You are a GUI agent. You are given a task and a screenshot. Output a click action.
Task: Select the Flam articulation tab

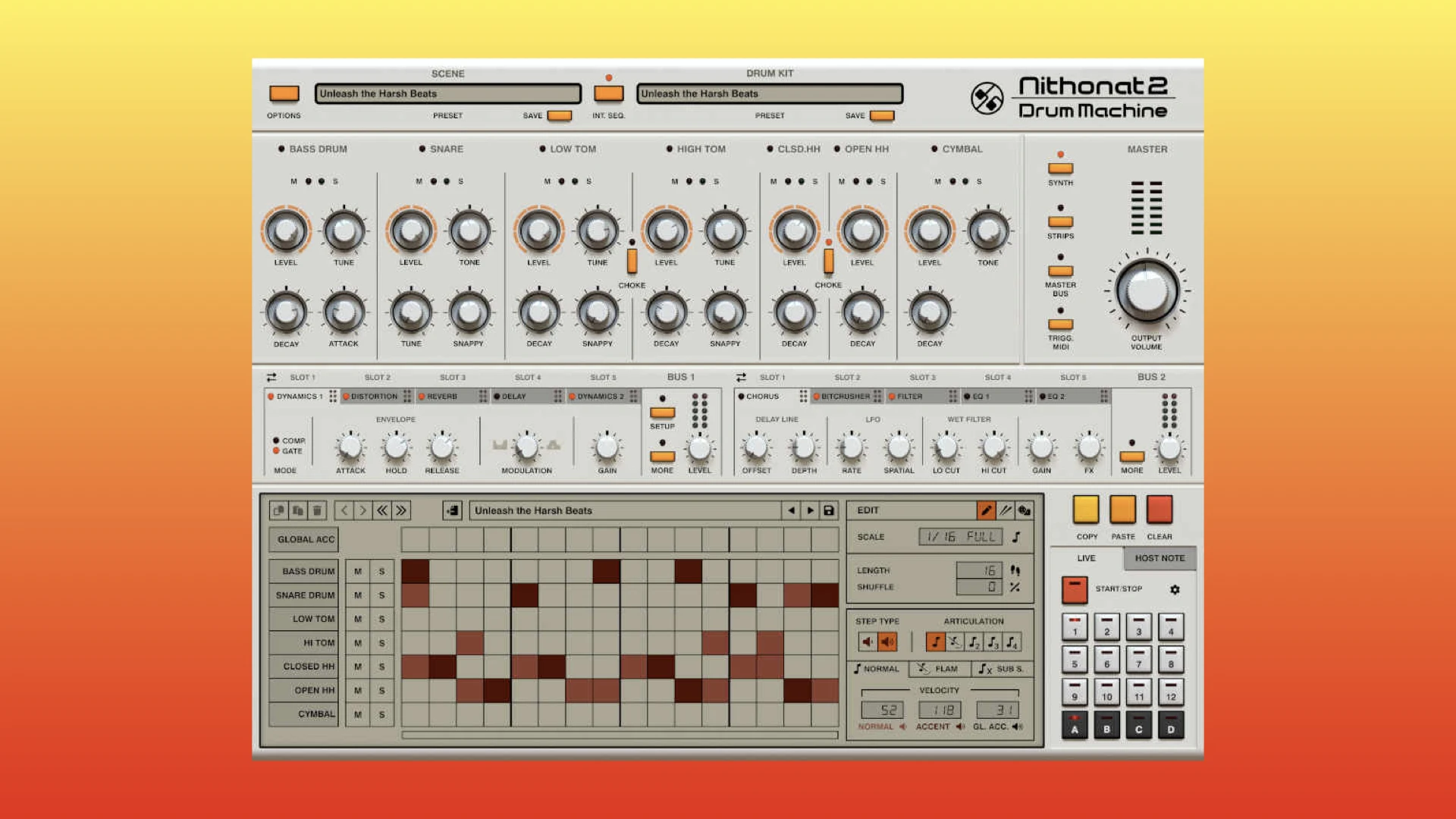pyautogui.click(x=938, y=669)
